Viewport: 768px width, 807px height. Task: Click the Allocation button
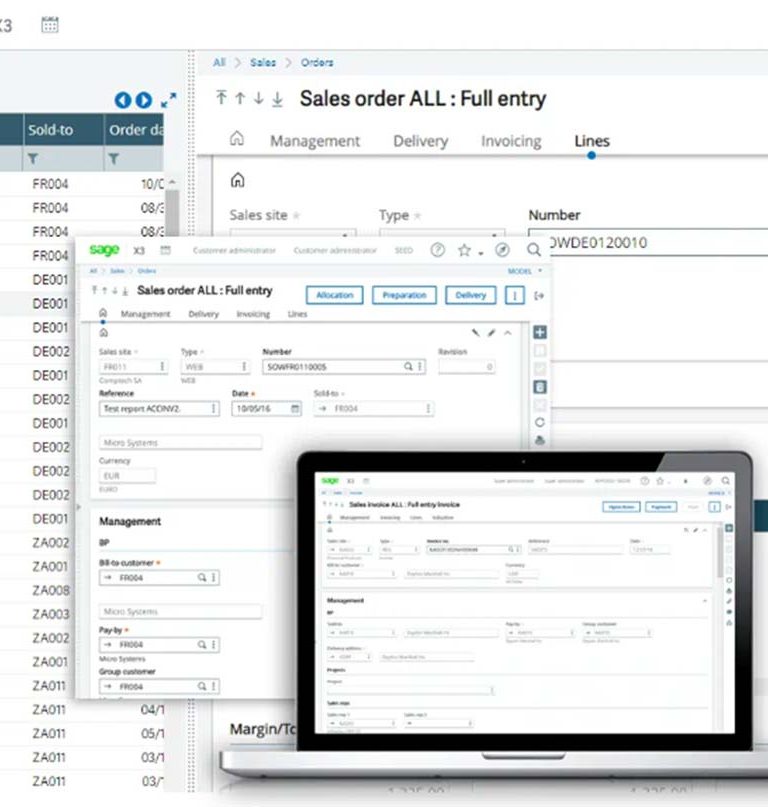(x=335, y=295)
